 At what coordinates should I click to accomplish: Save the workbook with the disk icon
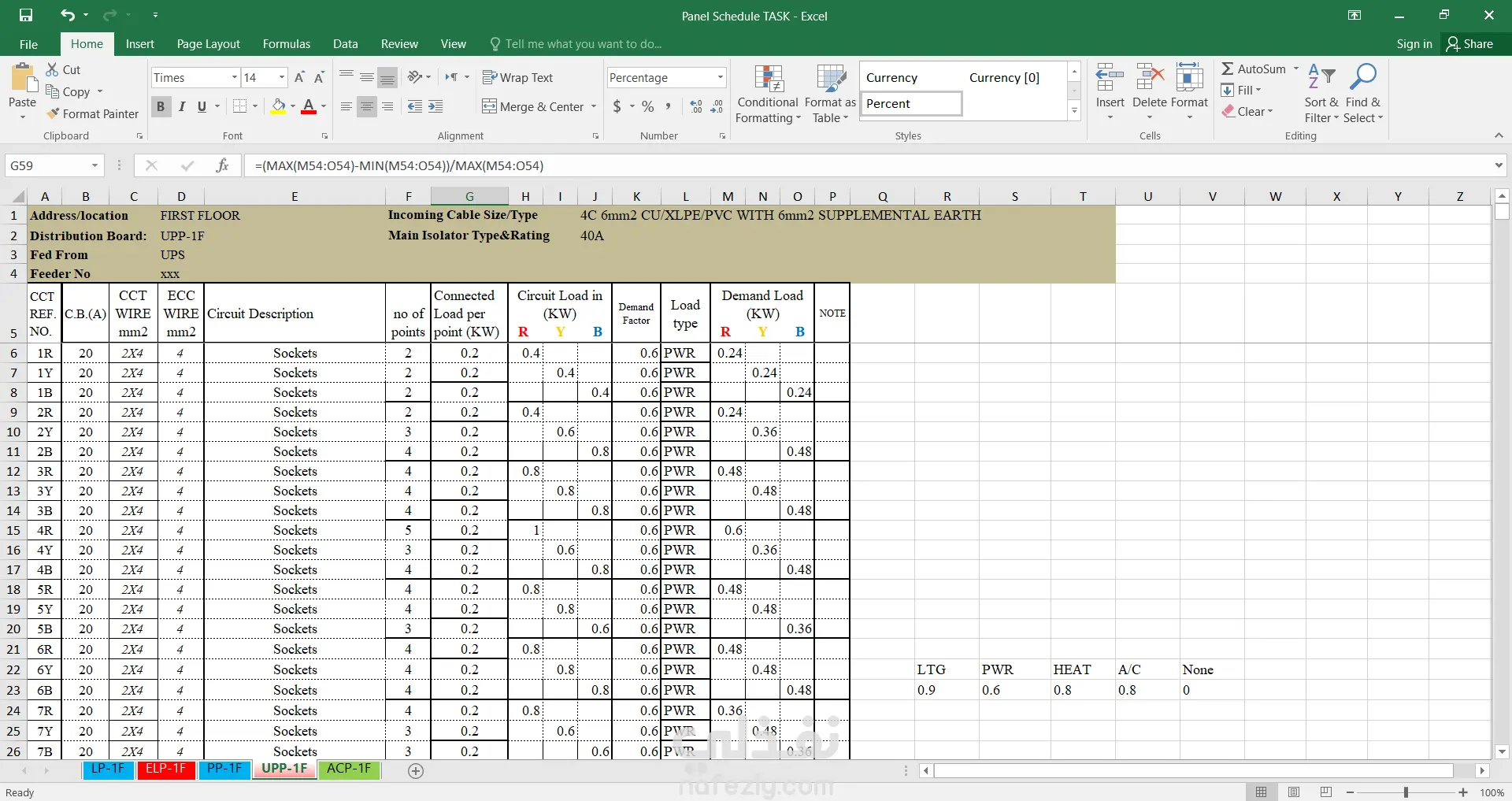pyautogui.click(x=26, y=15)
